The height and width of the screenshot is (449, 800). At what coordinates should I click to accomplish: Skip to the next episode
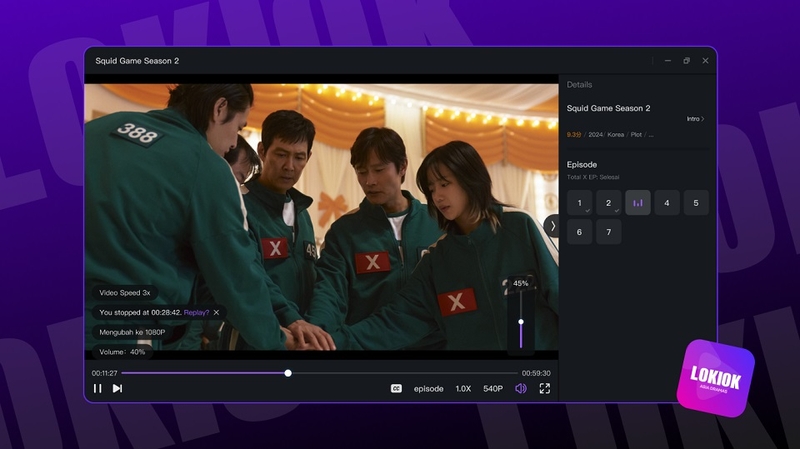coord(117,388)
